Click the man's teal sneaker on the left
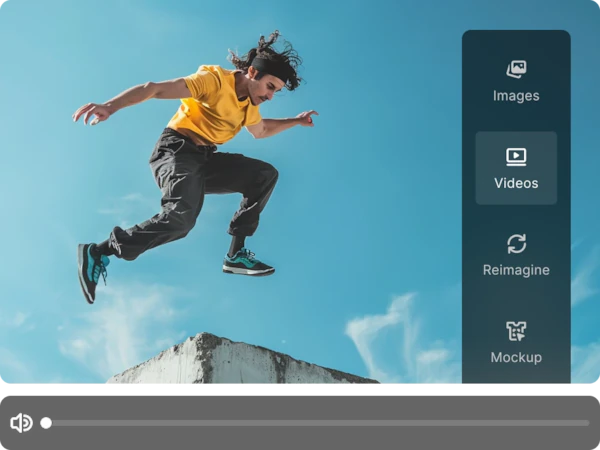Image resolution: width=600 pixels, height=450 pixels. [x=91, y=270]
